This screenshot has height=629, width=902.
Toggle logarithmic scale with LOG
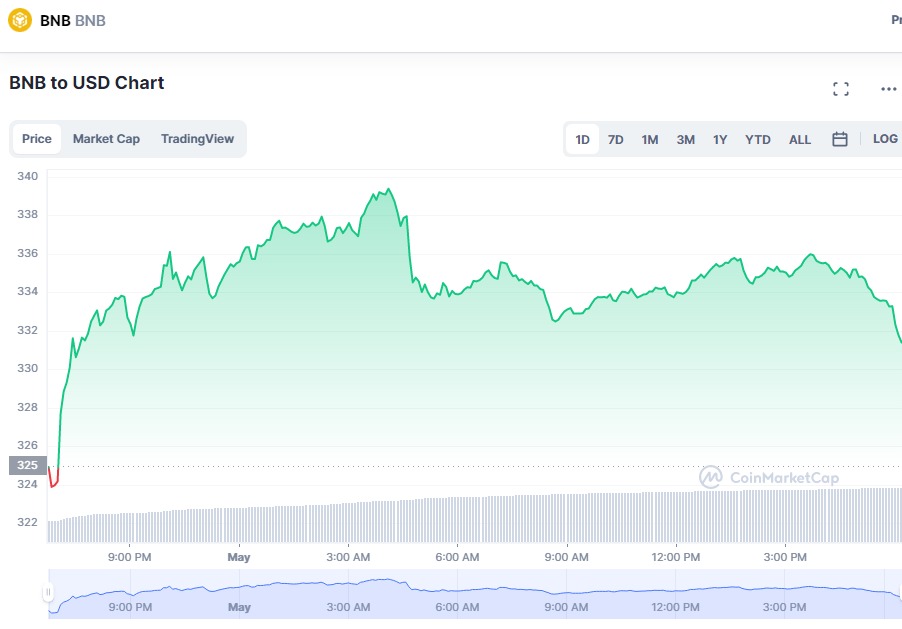click(x=885, y=139)
